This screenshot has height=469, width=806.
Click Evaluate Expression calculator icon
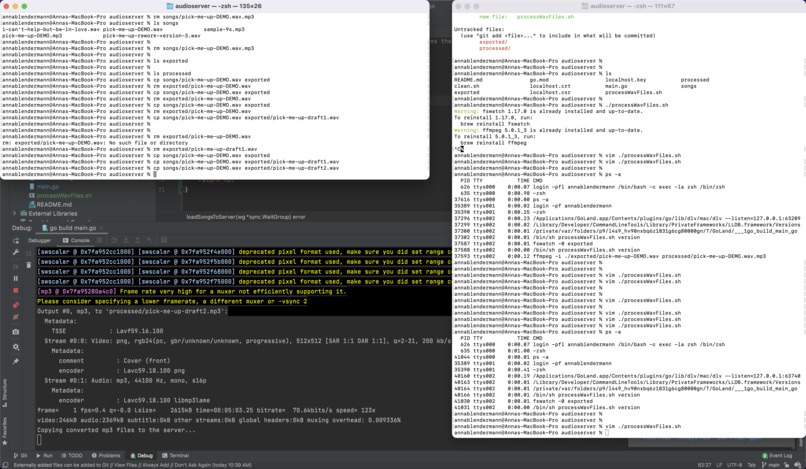[x=164, y=240]
